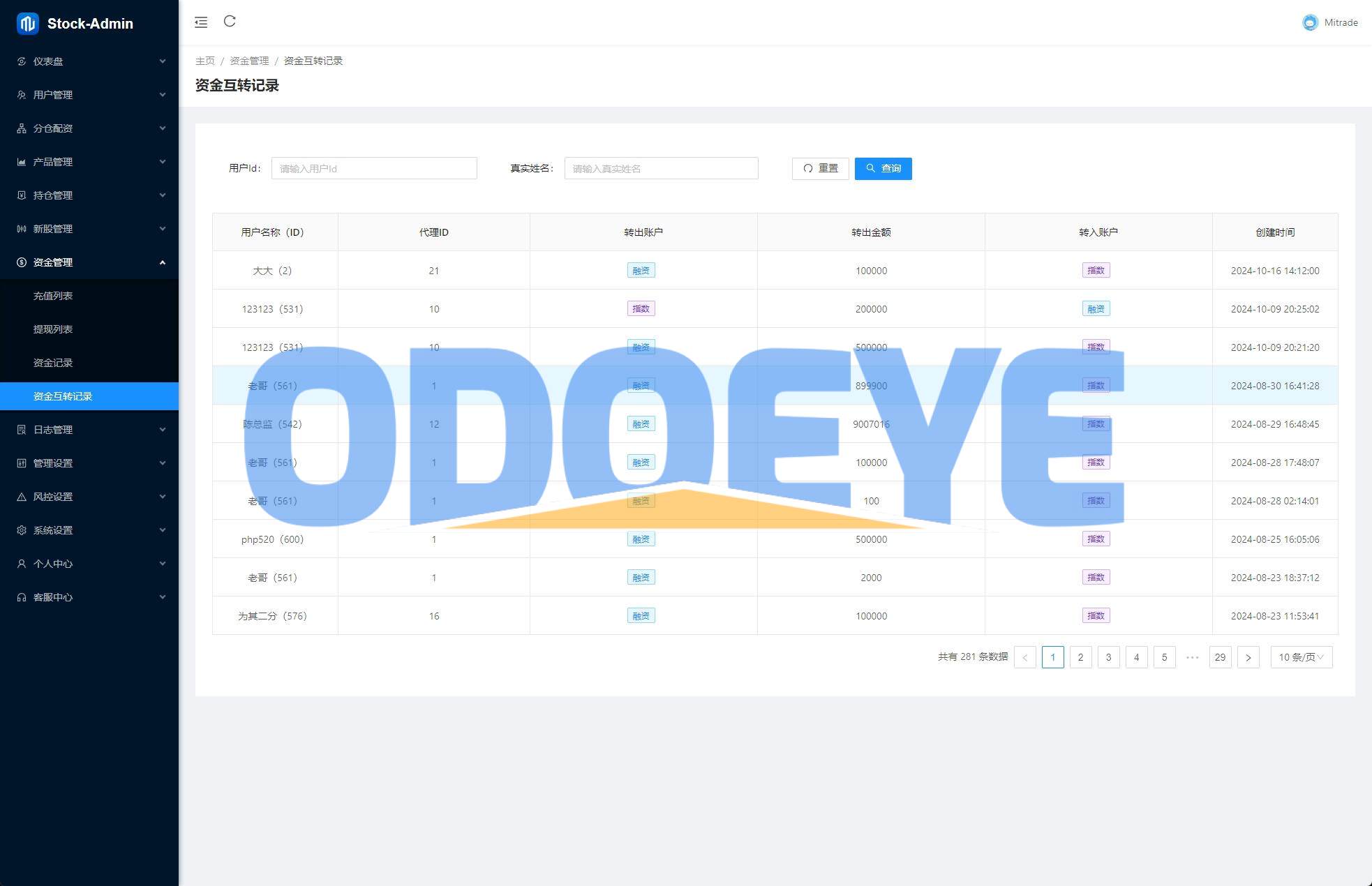Expand the 仪表盘 menu chevron
1372x886 pixels.
tap(163, 61)
